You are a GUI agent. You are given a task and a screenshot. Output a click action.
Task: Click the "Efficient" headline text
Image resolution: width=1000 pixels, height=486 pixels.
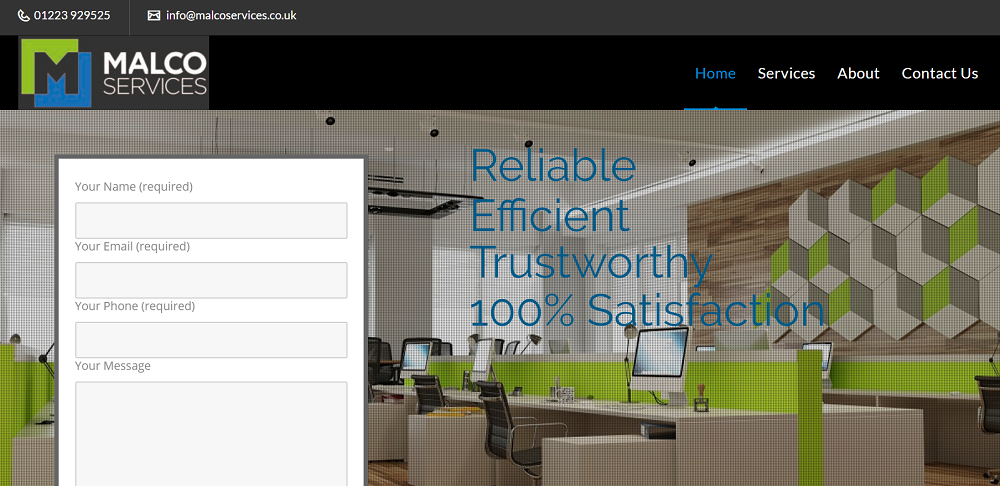(x=550, y=215)
